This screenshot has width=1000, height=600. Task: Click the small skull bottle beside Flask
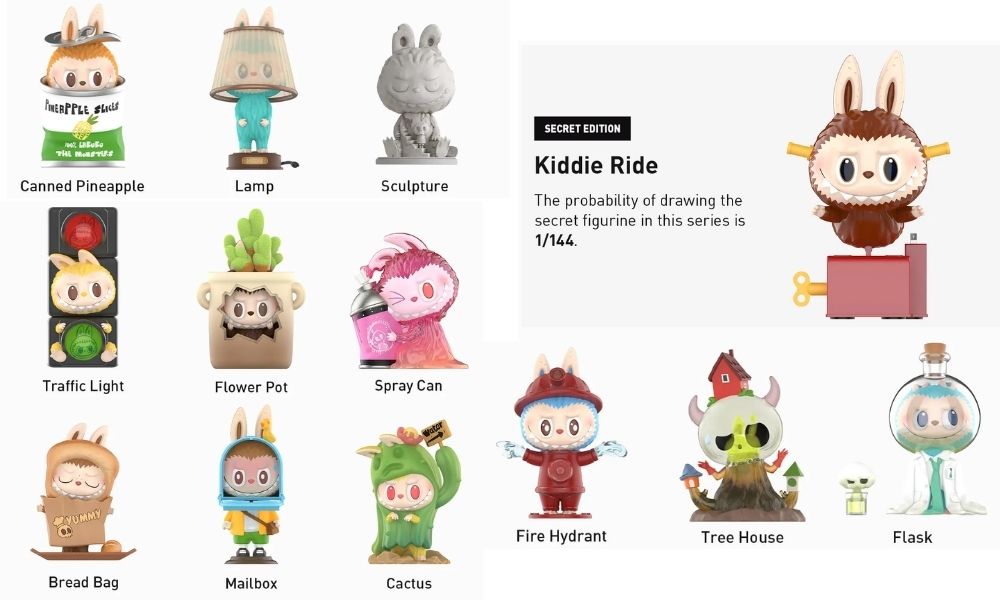857,489
